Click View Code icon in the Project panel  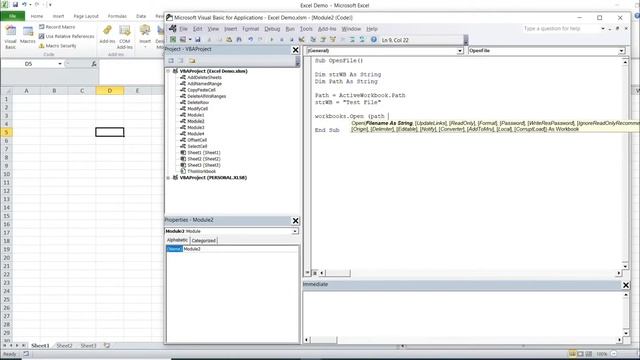coord(171,61)
